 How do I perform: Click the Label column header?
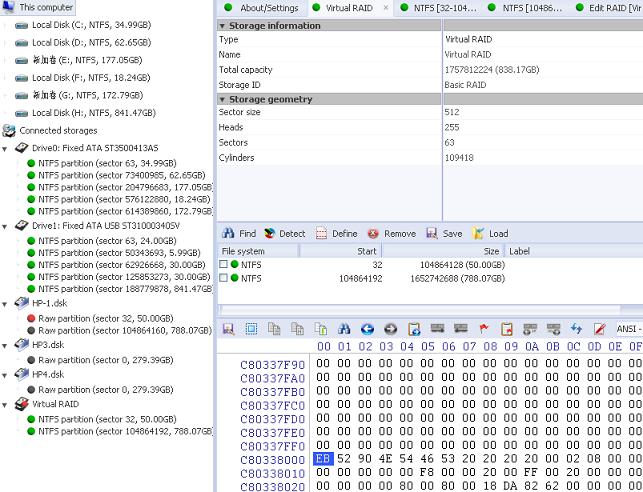pyautogui.click(x=573, y=251)
